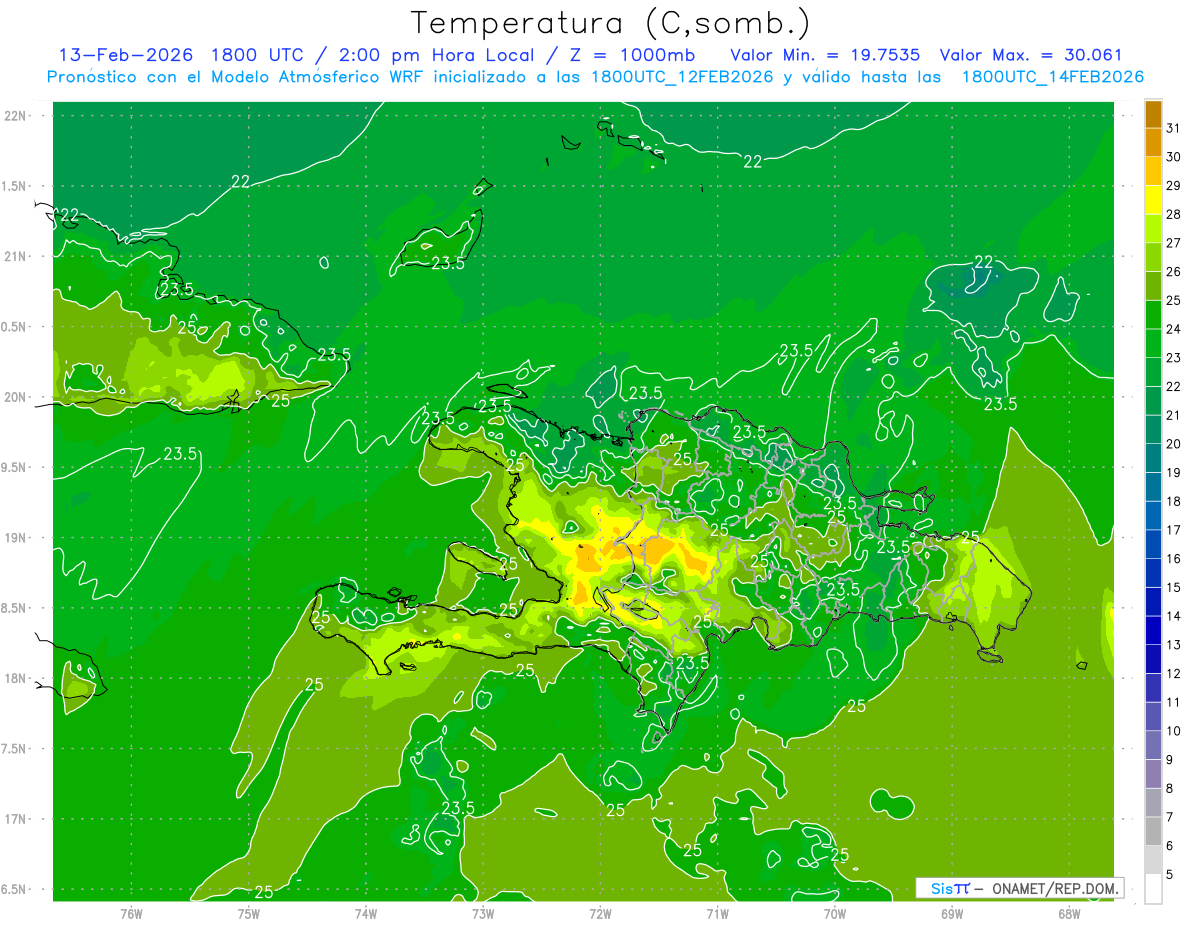The height and width of the screenshot is (927, 1200).
Task: Click the gray swatch between 6 and 7
Action: pos(1153,831)
